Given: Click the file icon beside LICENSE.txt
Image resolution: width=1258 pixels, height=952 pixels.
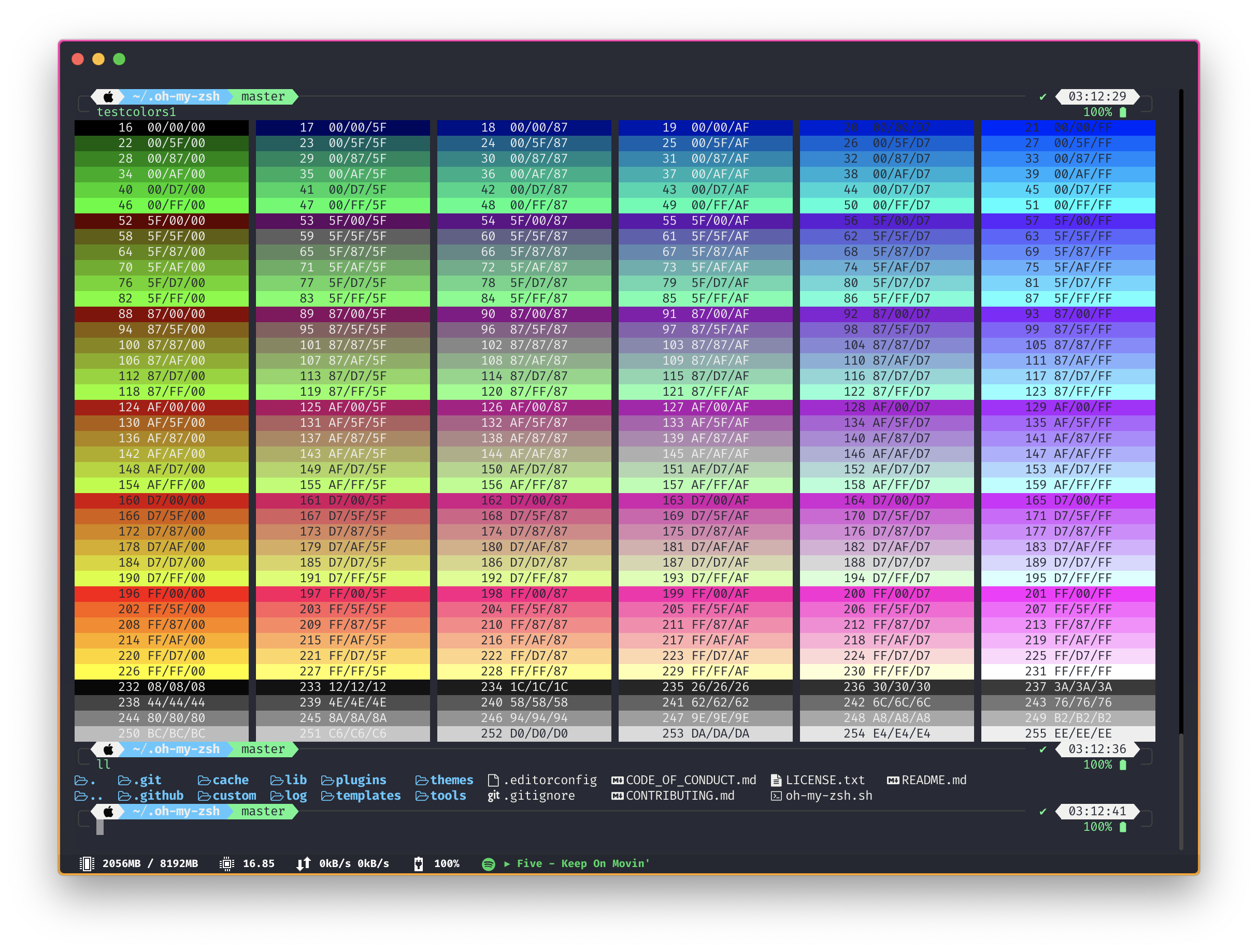Looking at the screenshot, I should pyautogui.click(x=776, y=780).
